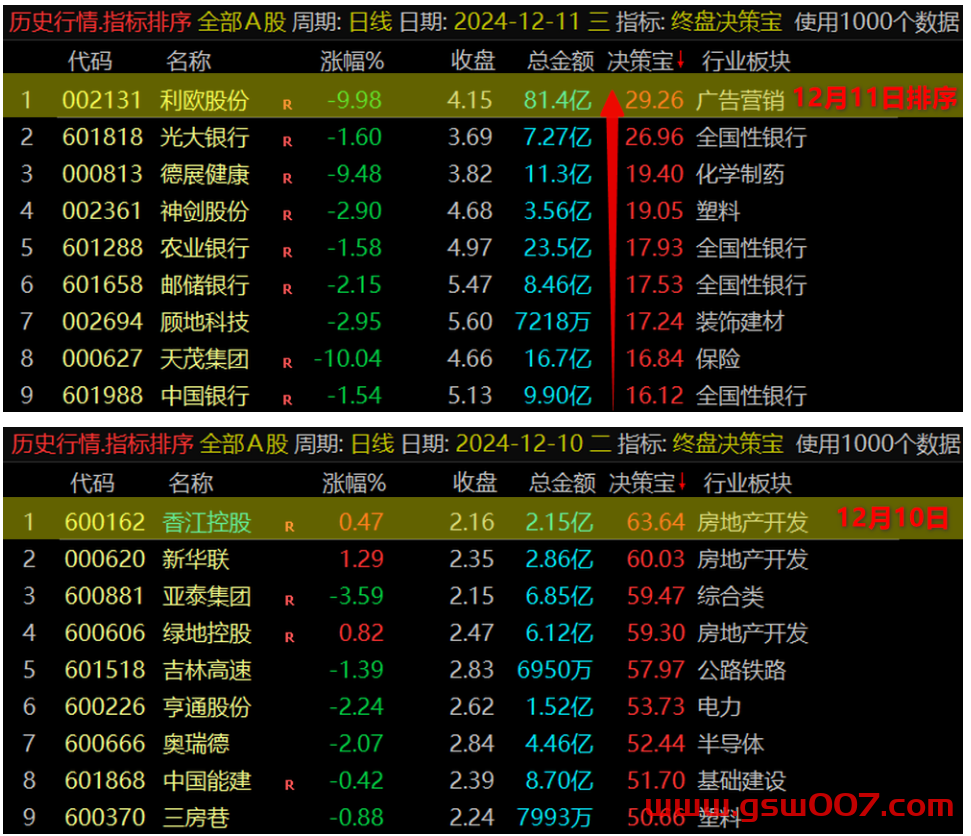Click the date 2024-12-10 二
This screenshot has width=971, height=836.
(x=533, y=444)
